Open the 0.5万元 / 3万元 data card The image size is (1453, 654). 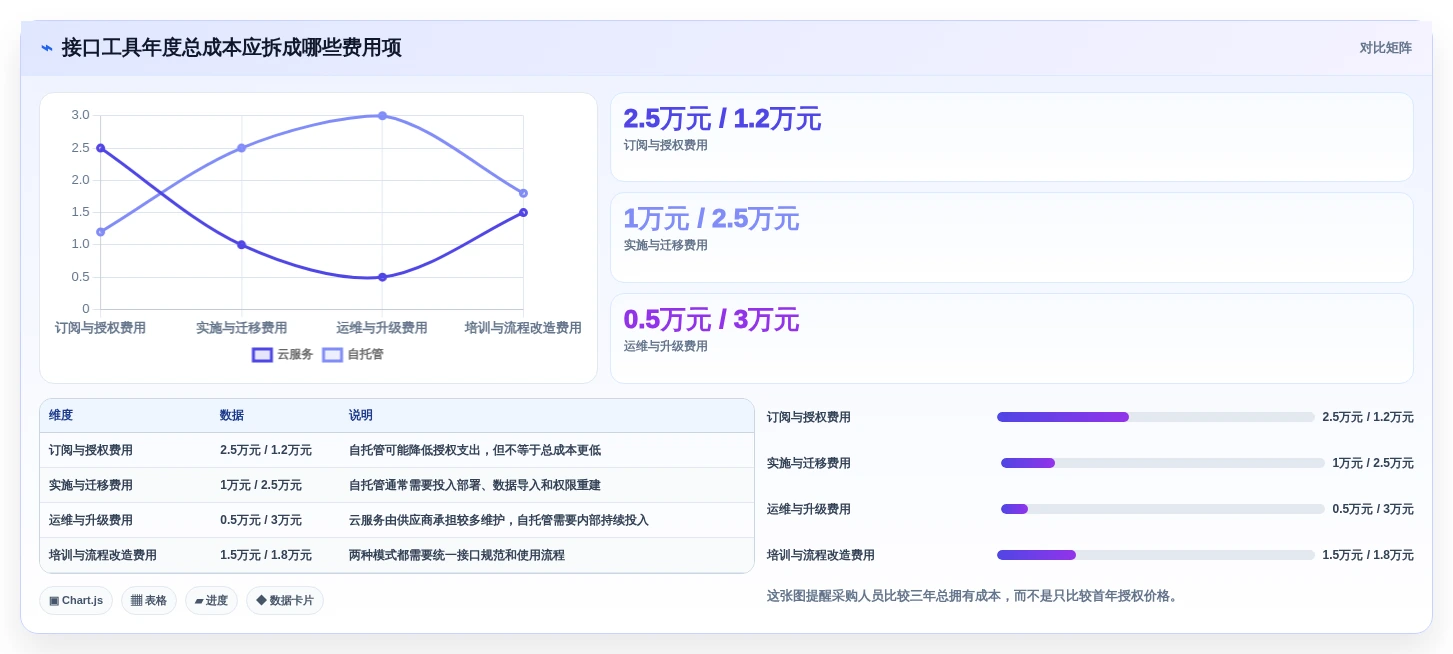(1012, 338)
